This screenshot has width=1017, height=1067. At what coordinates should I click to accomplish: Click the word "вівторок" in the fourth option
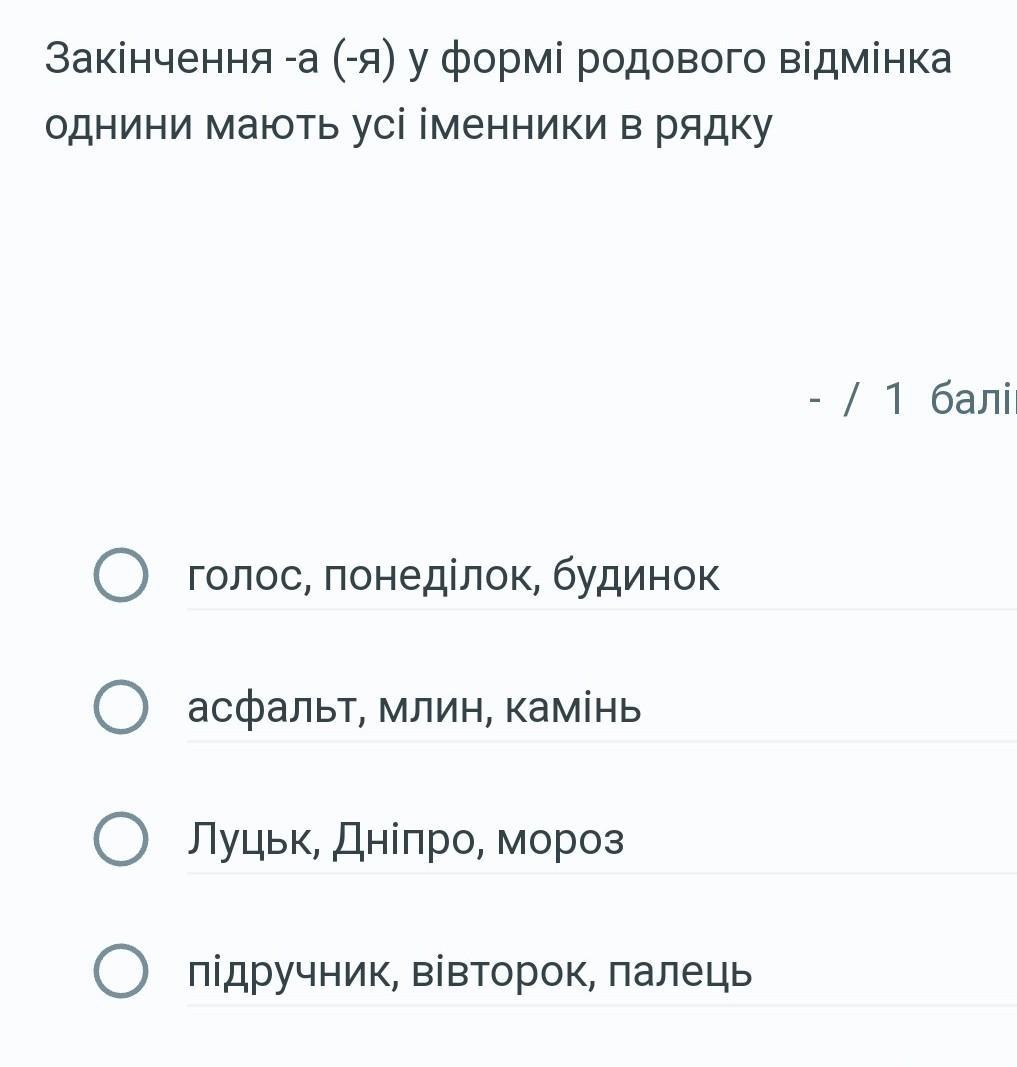tap(500, 972)
